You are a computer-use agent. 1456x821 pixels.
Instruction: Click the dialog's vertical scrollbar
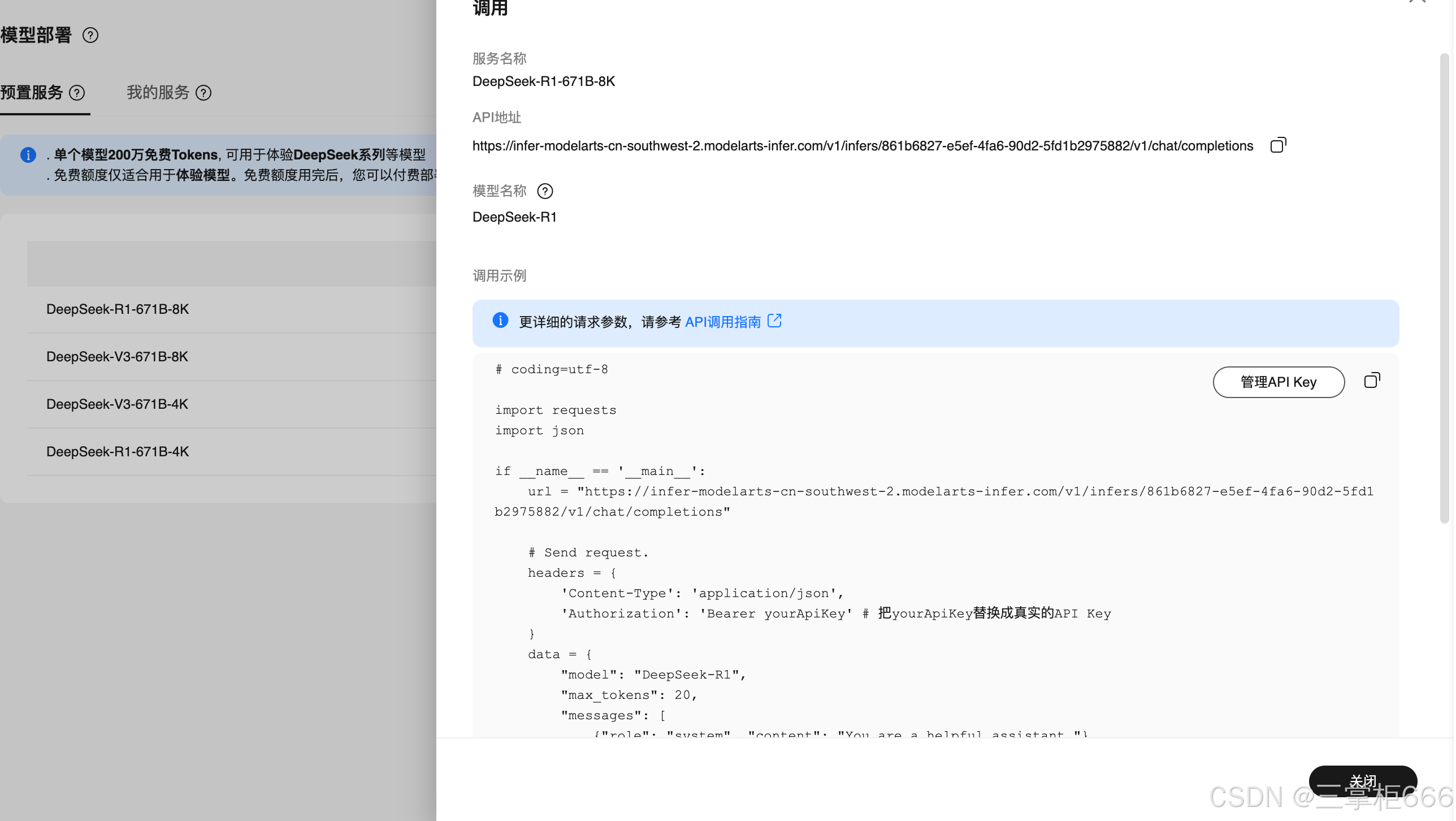pyautogui.click(x=1445, y=288)
